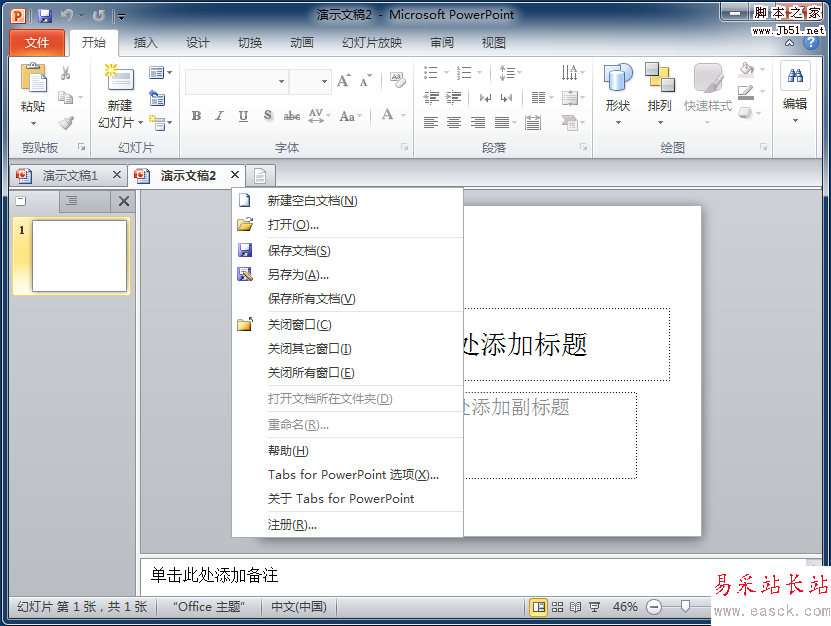831x626 pixels.
Task: Click the New Slide icon
Action: coord(119,77)
